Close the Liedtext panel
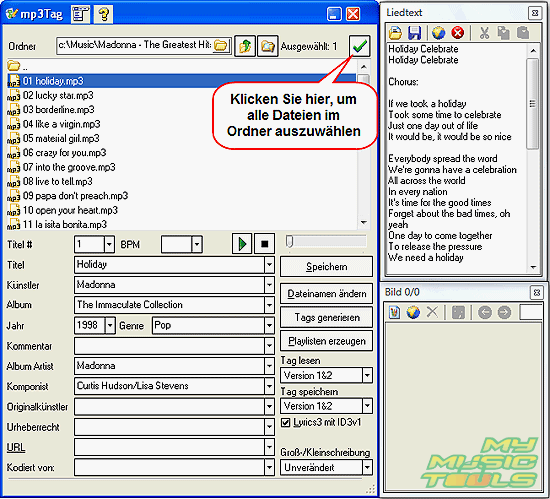Viewport: 550px width, 499px height. [535, 13]
